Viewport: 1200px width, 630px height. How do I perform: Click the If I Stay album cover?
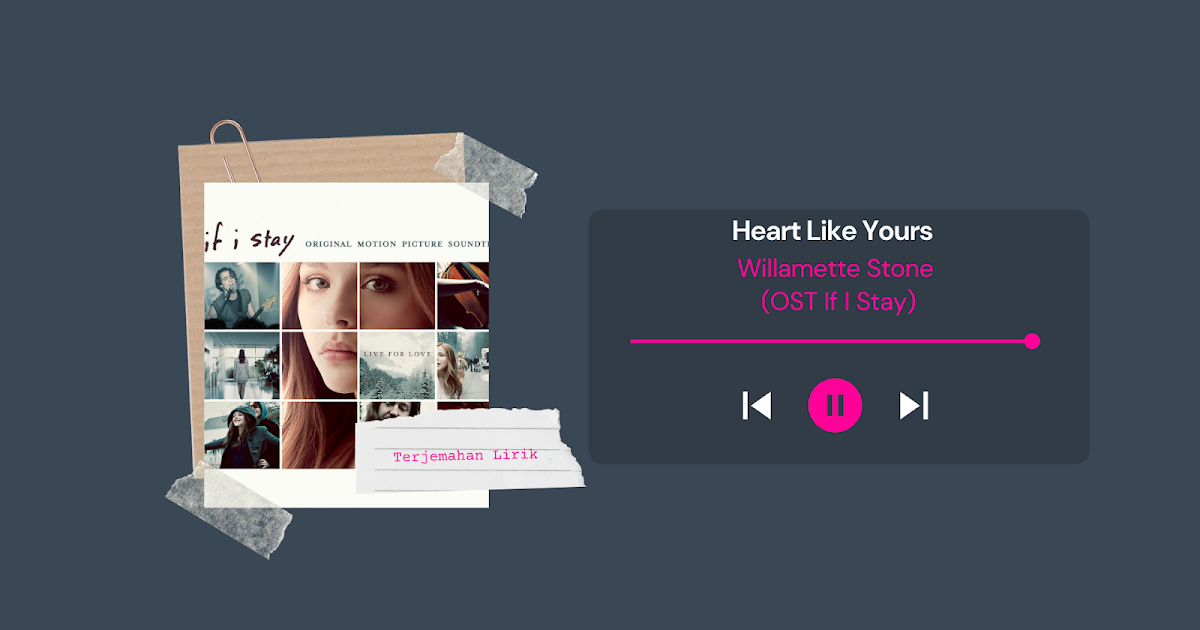pyautogui.click(x=346, y=345)
